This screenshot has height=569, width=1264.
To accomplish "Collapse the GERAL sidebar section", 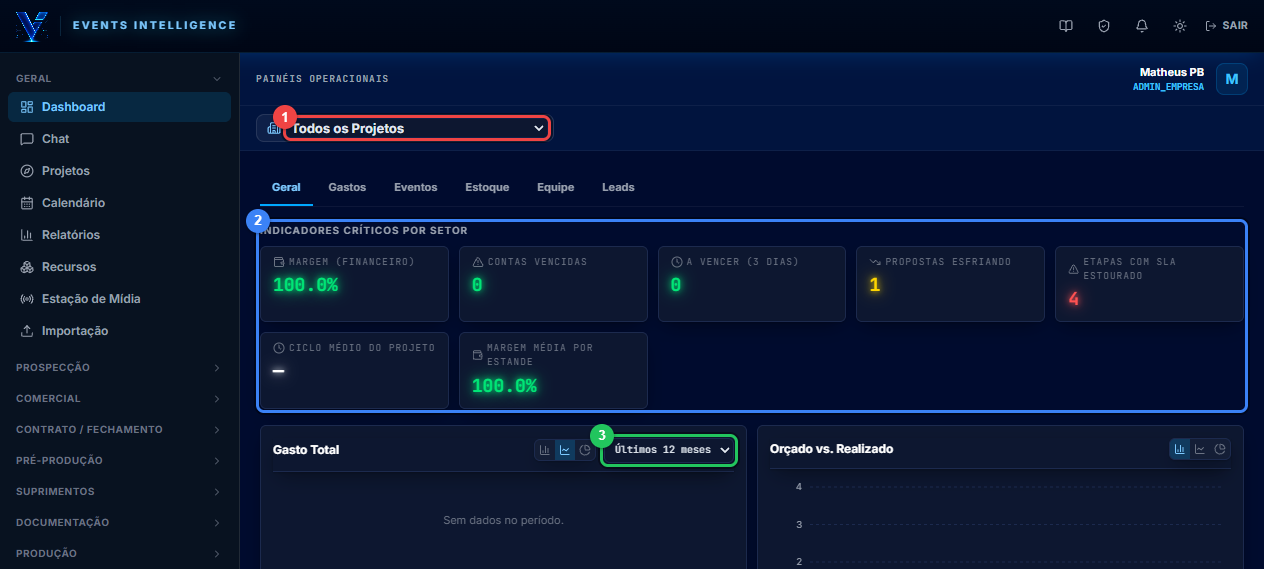I will click(119, 78).
